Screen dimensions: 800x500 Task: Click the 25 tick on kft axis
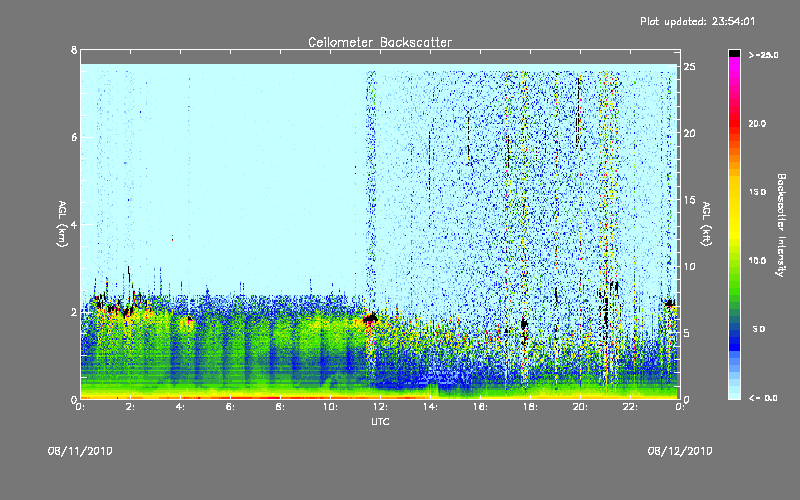(x=690, y=67)
